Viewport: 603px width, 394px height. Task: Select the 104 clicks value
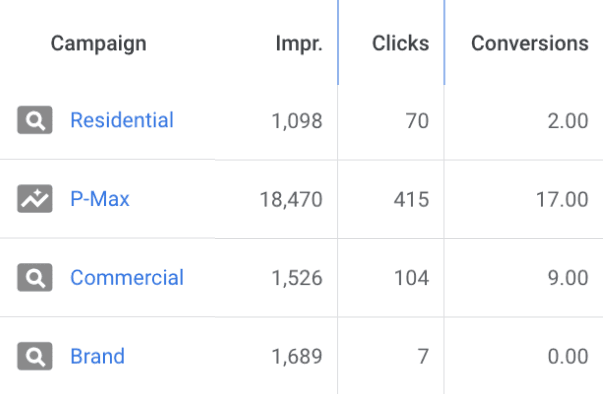tap(411, 278)
